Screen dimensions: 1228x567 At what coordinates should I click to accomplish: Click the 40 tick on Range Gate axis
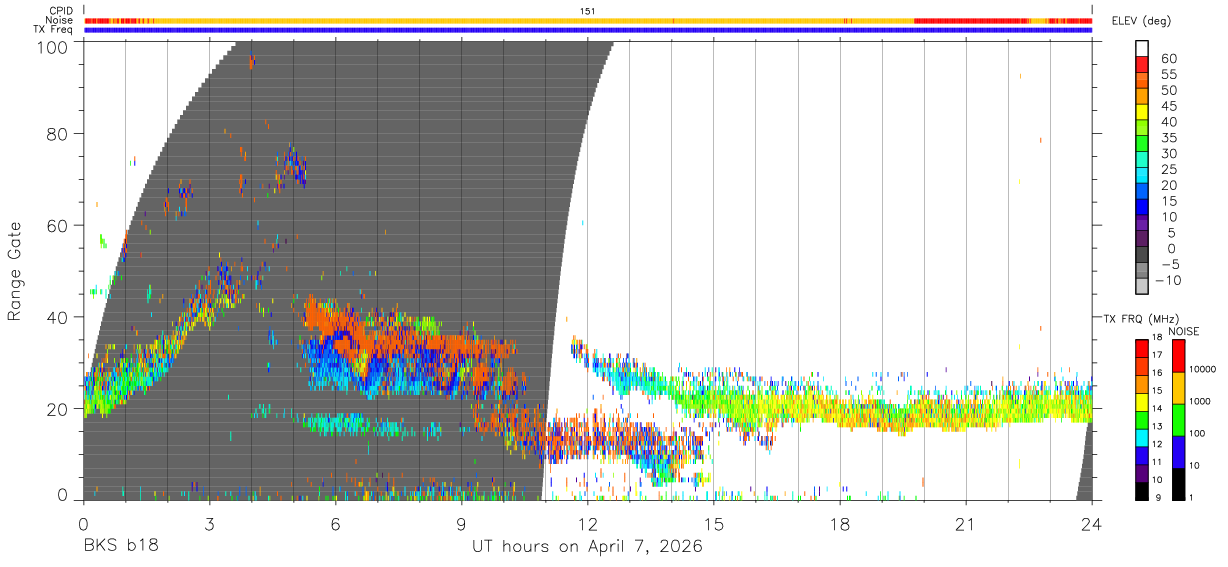tap(57, 317)
